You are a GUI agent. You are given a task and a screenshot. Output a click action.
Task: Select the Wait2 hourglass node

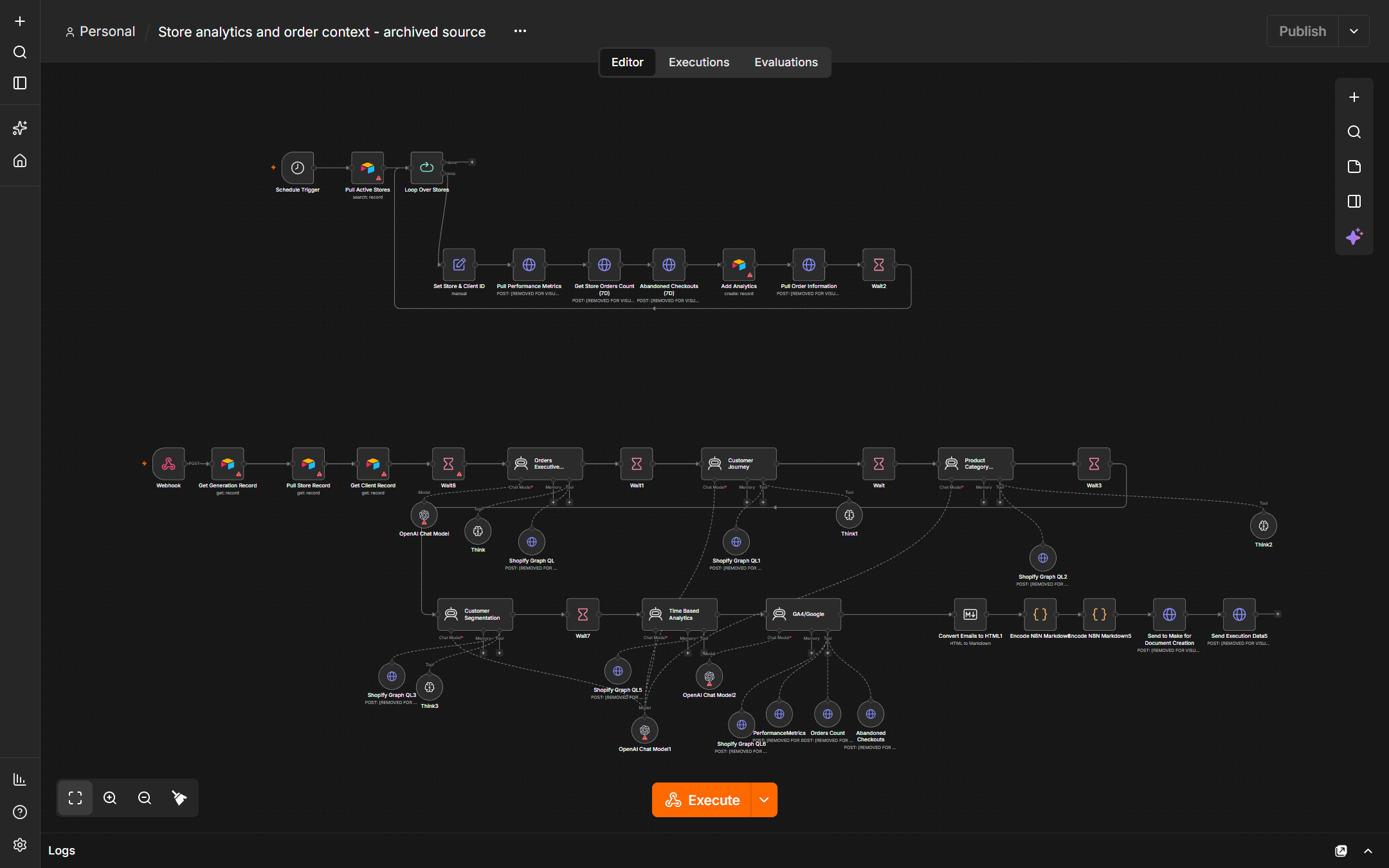click(x=878, y=264)
